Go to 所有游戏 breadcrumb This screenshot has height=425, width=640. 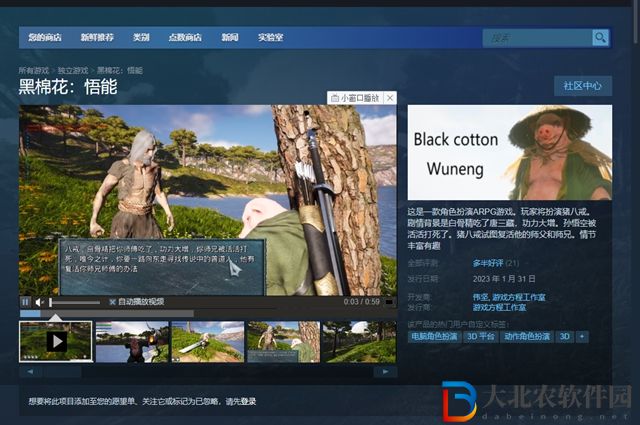pos(33,71)
